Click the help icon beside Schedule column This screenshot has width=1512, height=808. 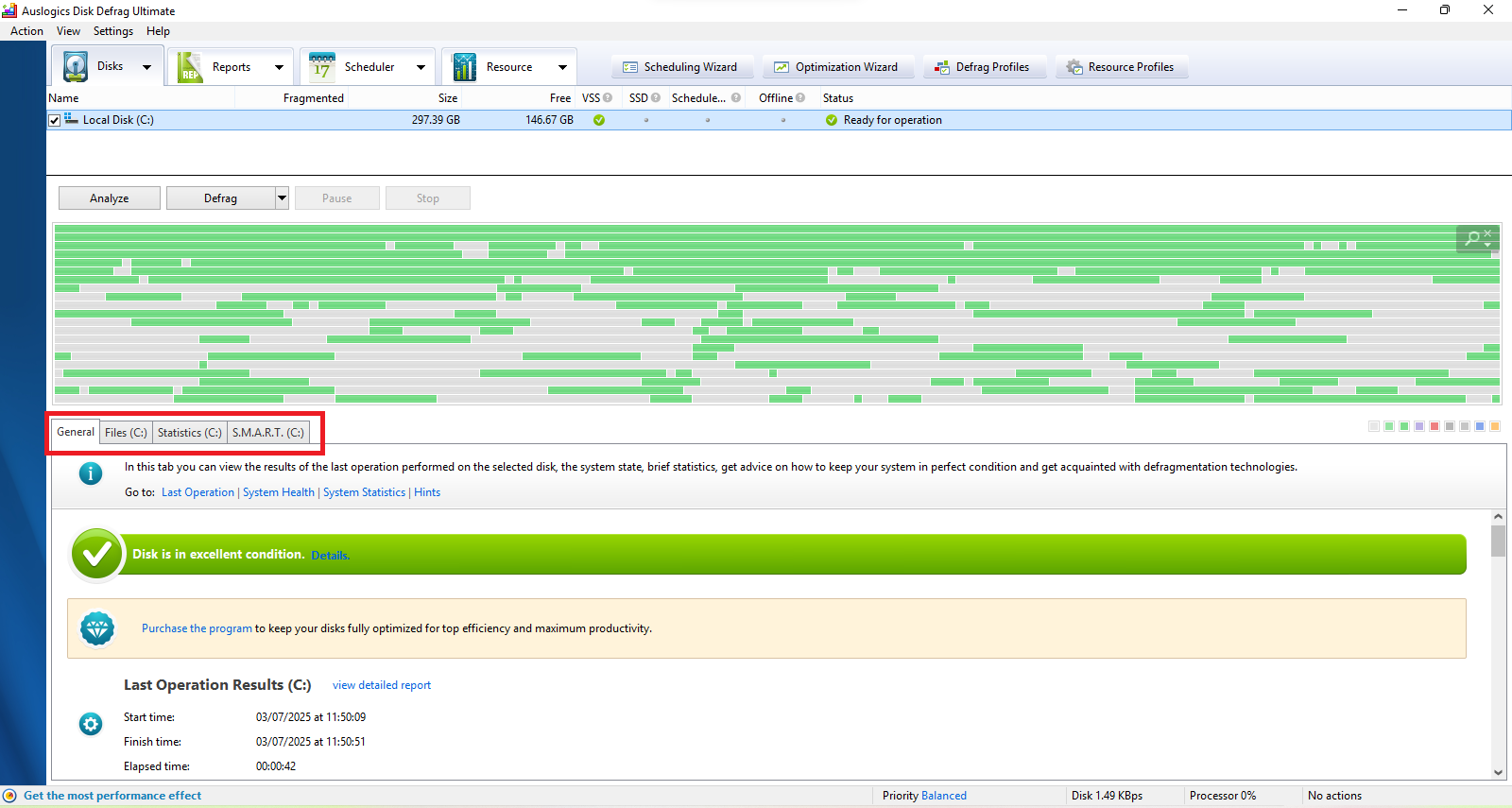pyautogui.click(x=736, y=97)
